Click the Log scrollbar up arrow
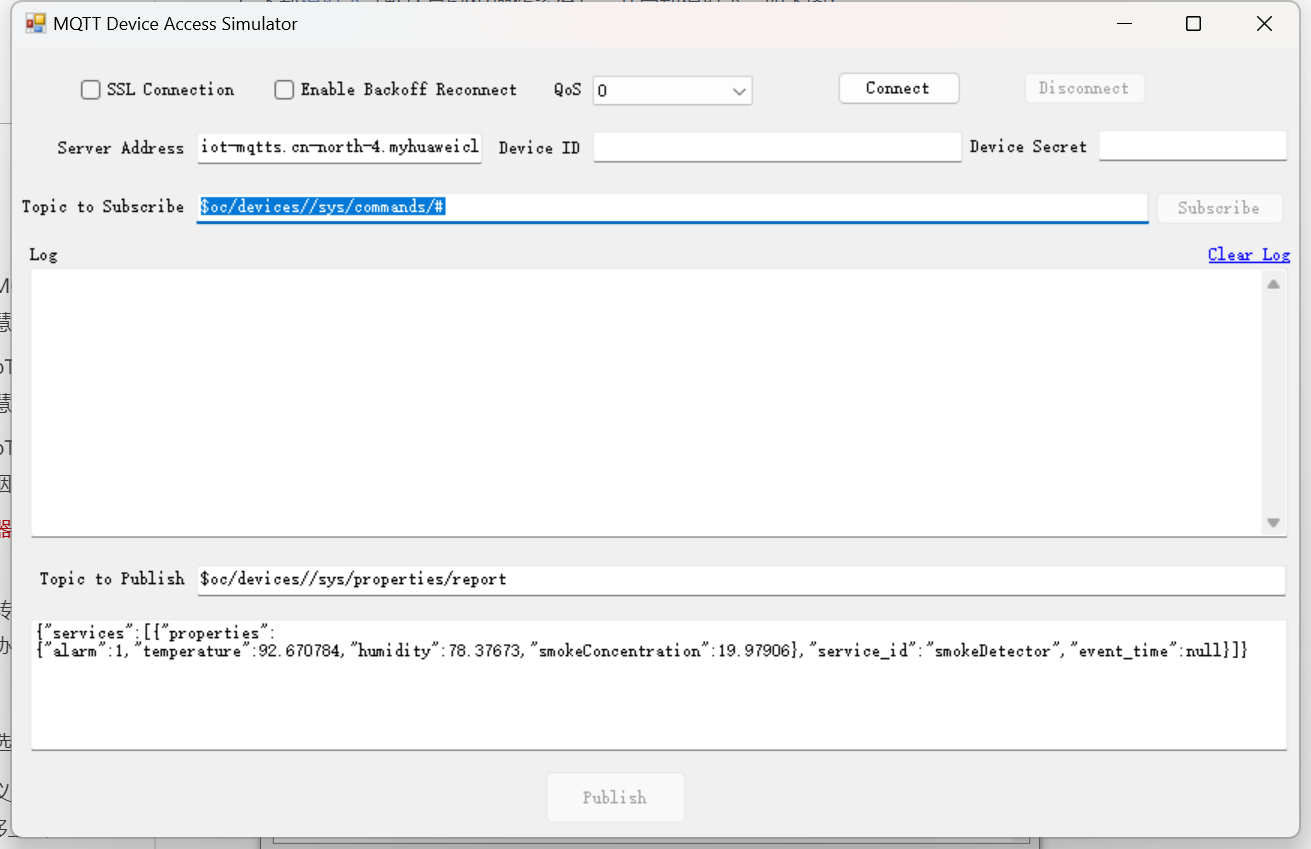Image resolution: width=1311 pixels, height=849 pixels. pyautogui.click(x=1273, y=285)
